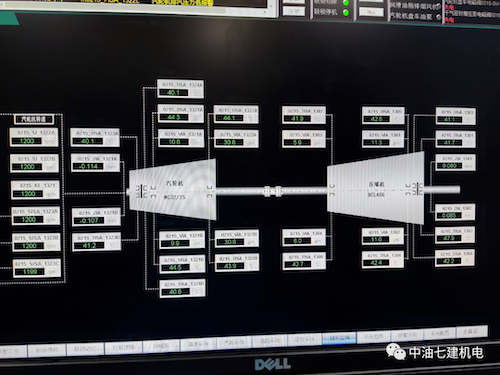500x375 pixels.
Task: Open the vibration tag reading 5.9 near the coupling
Action: (304, 139)
